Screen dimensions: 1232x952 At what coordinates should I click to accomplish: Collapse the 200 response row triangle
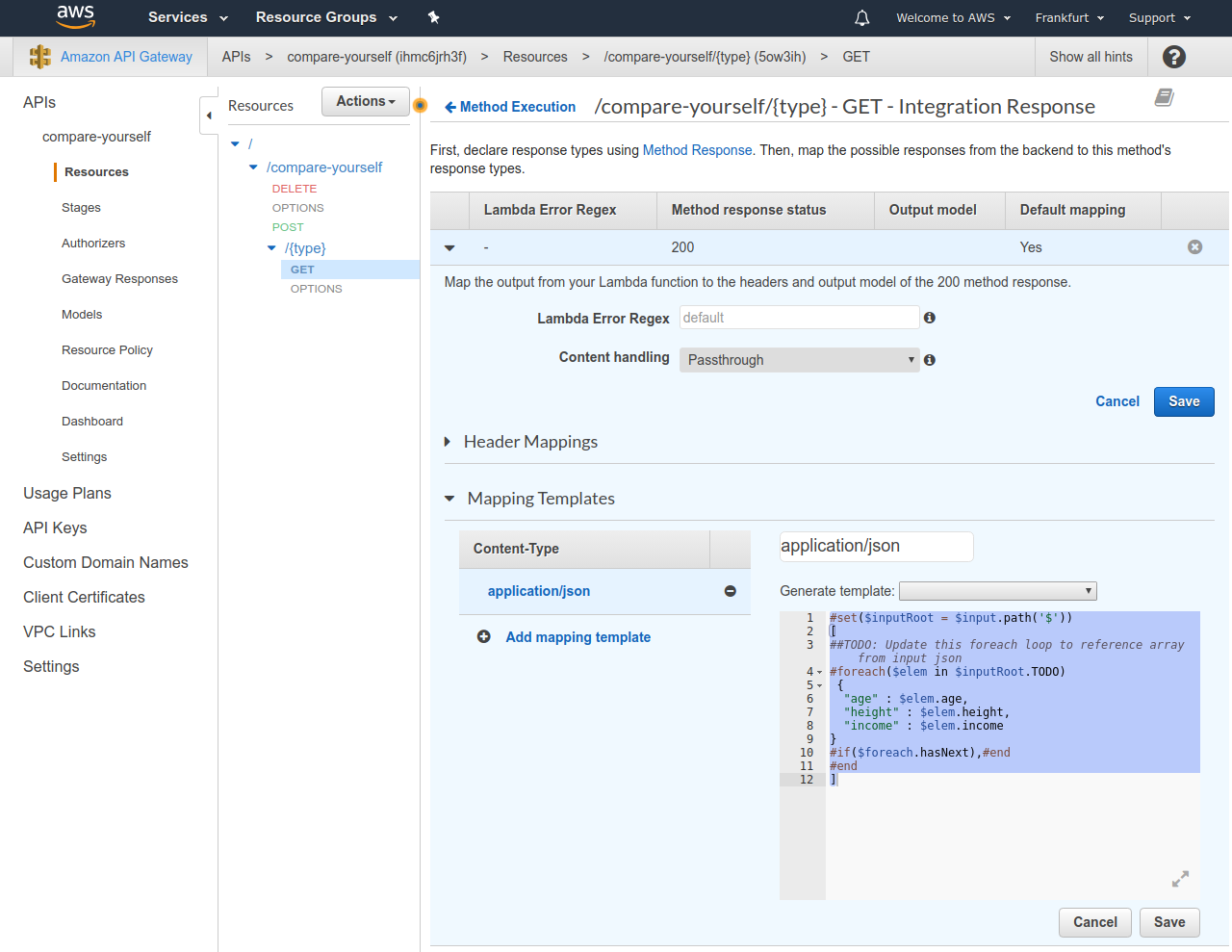tap(449, 248)
